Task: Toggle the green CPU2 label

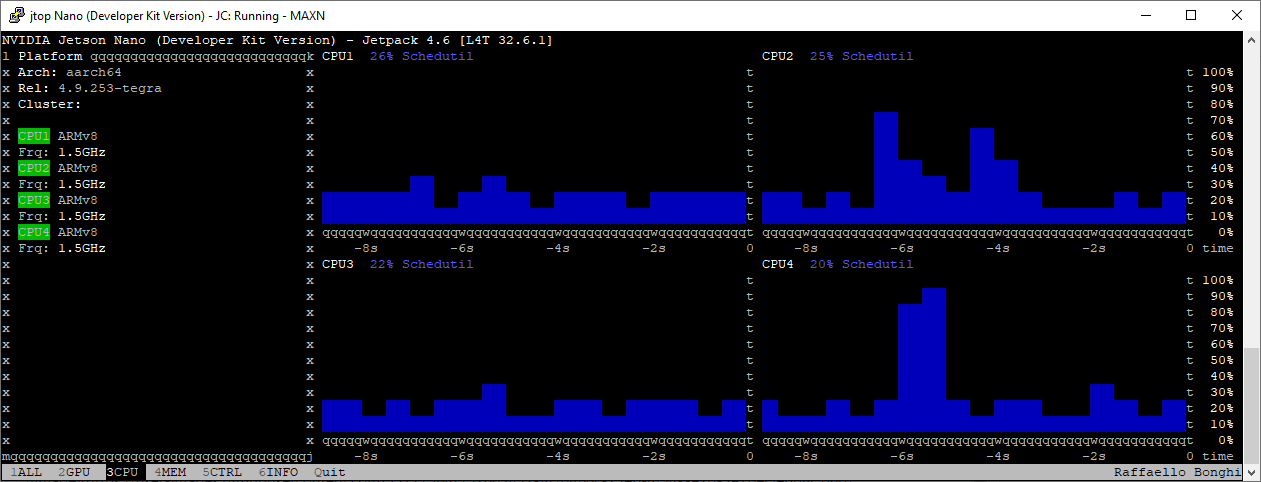Action: click(34, 168)
